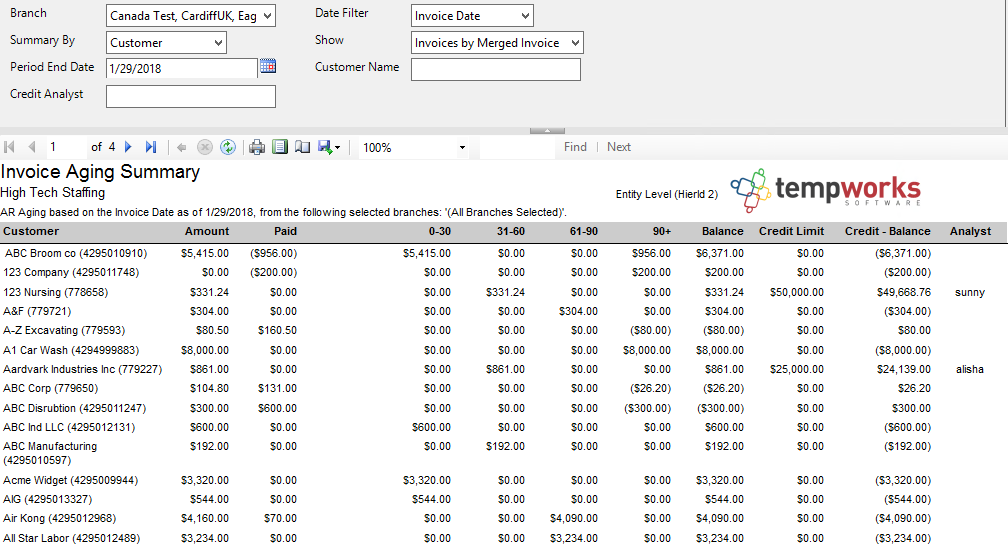
Task: Open the Show dropdown
Action: coord(575,43)
